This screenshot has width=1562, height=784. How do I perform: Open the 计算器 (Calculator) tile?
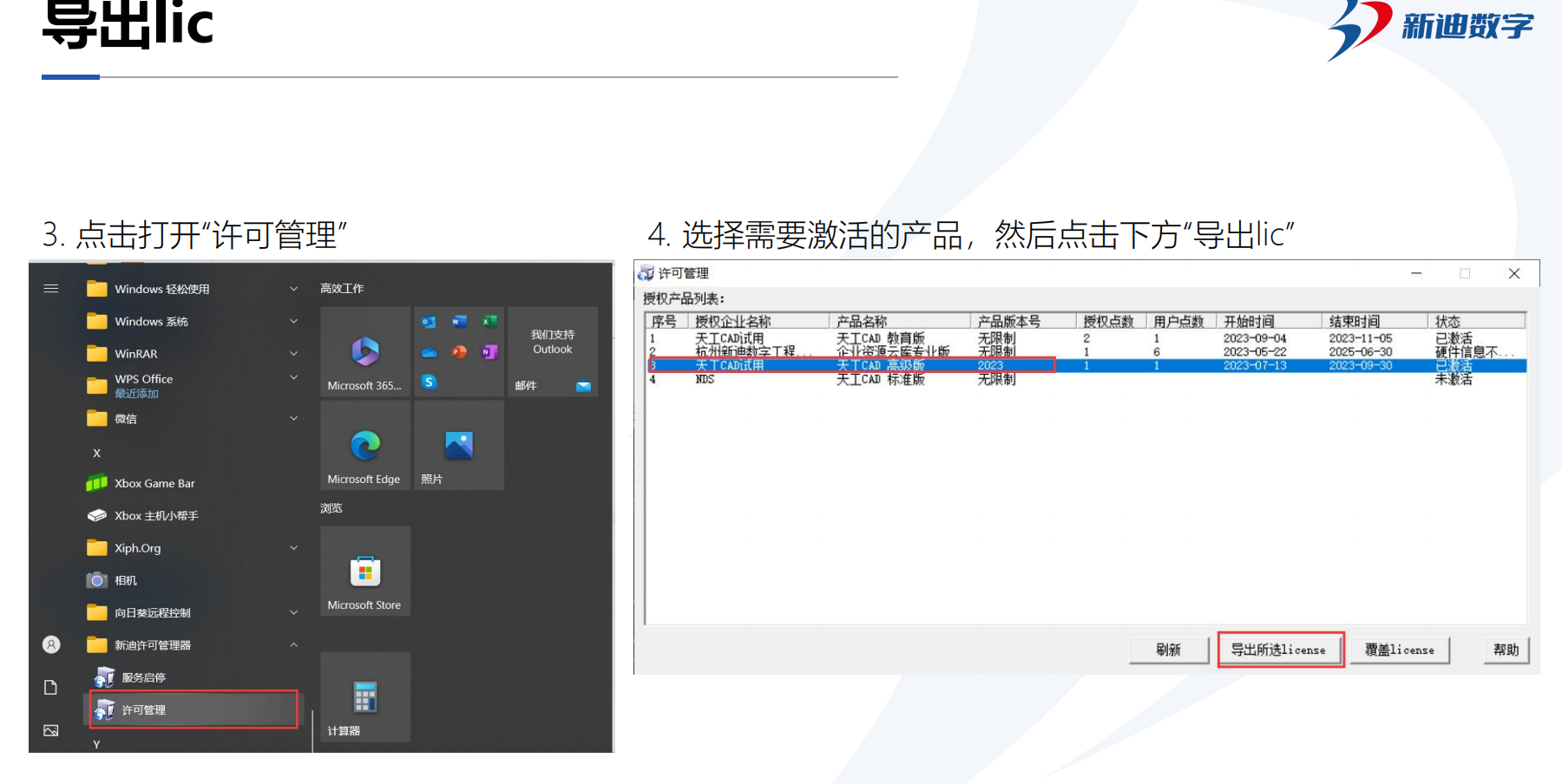(x=364, y=697)
